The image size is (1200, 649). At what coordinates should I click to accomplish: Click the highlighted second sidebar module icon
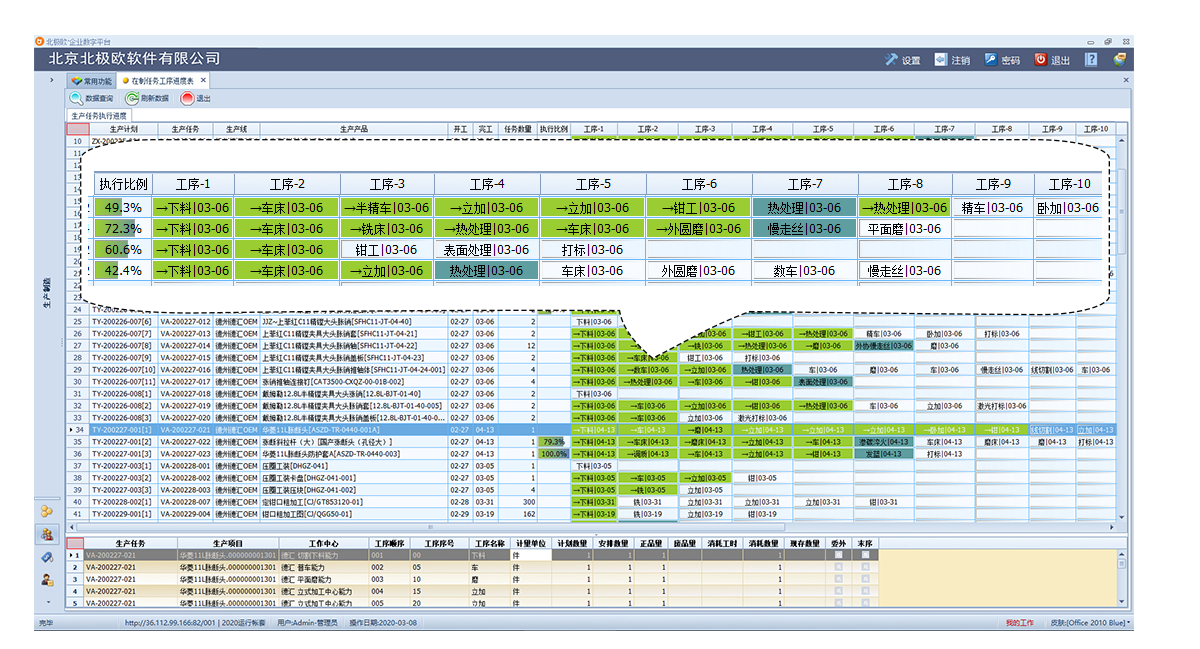tap(46, 534)
